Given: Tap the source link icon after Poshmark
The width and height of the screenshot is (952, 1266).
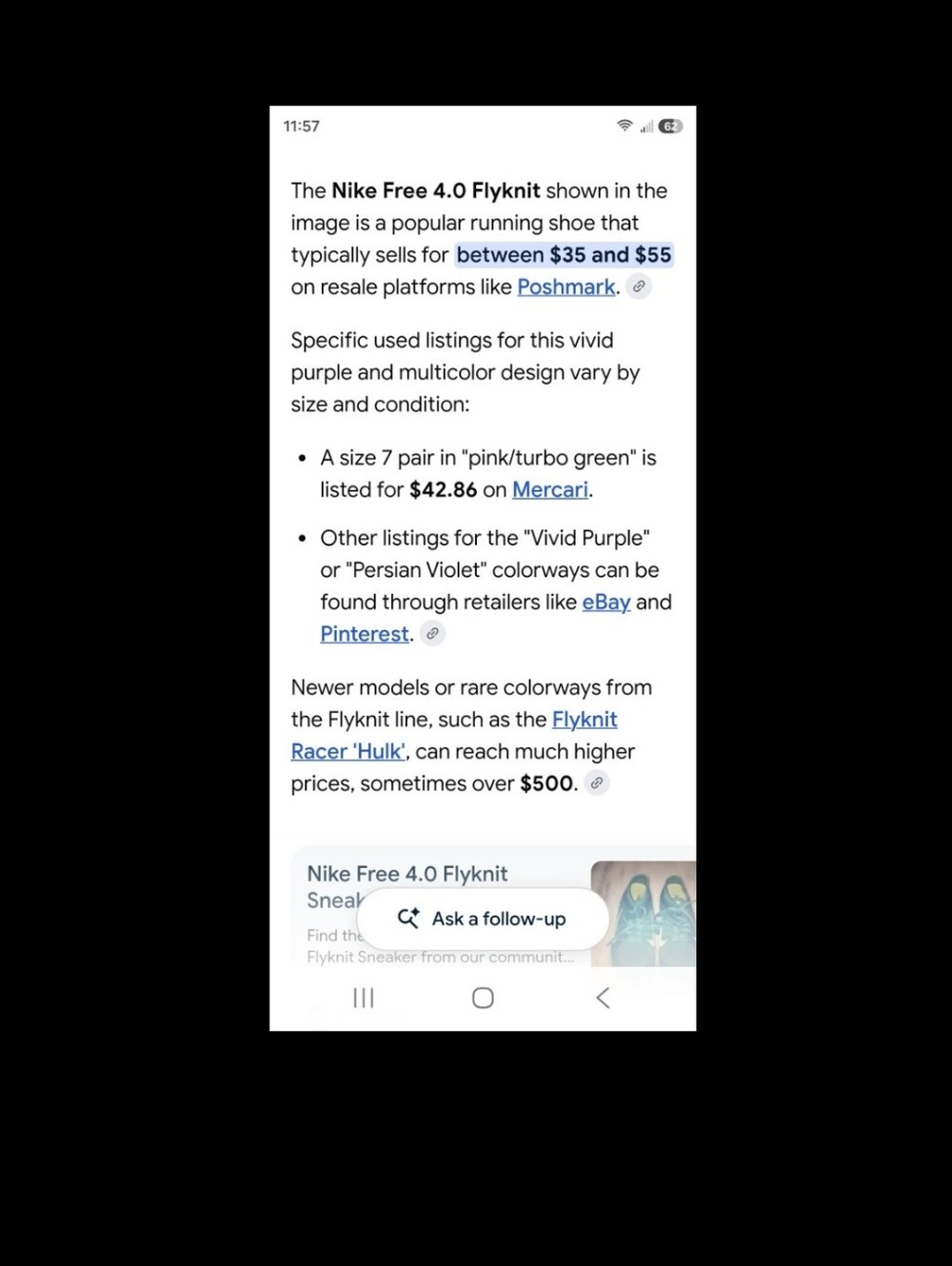Looking at the screenshot, I should pyautogui.click(x=639, y=287).
